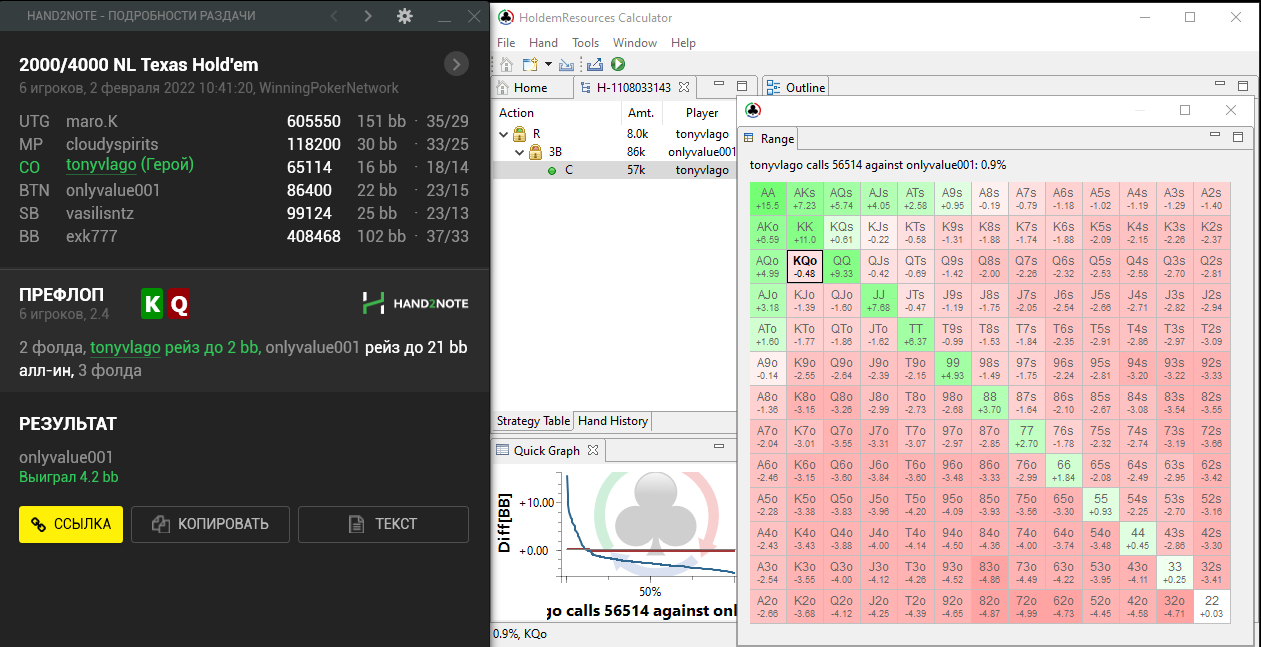Collapse the R action tree row
Image resolution: width=1261 pixels, height=647 pixels.
(504, 133)
